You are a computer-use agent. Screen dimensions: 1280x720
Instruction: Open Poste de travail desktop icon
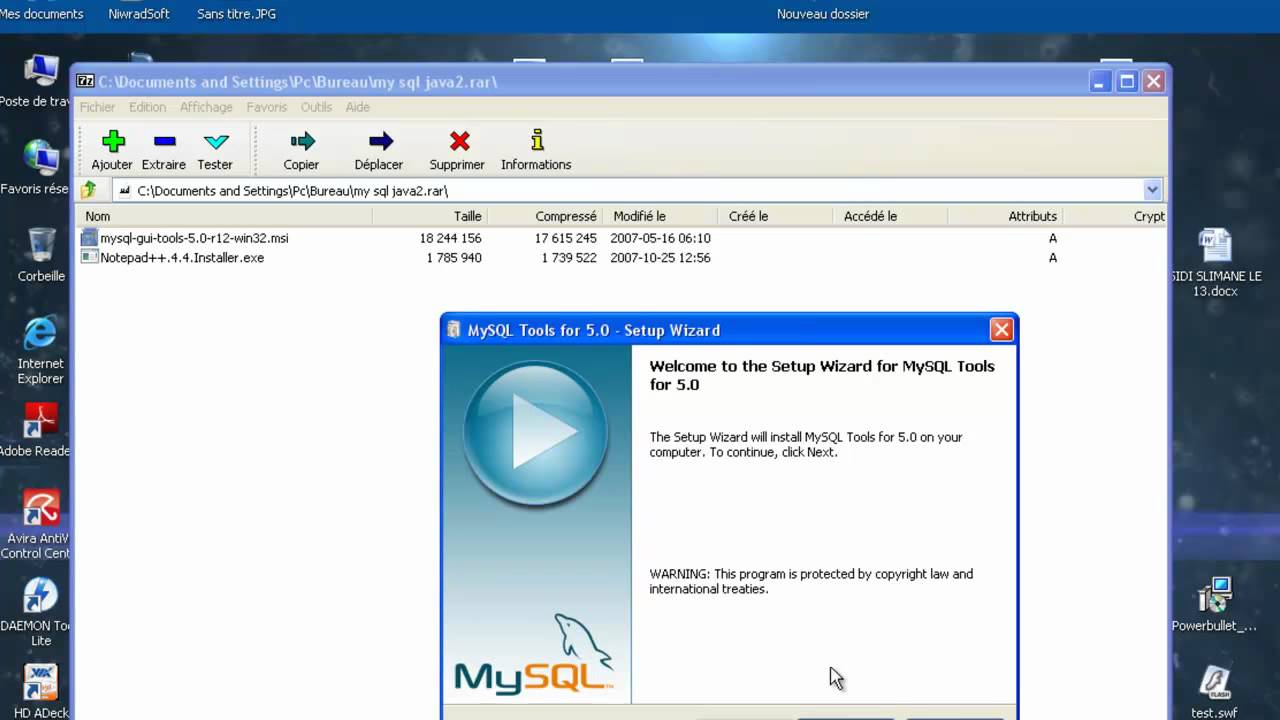(x=41, y=72)
